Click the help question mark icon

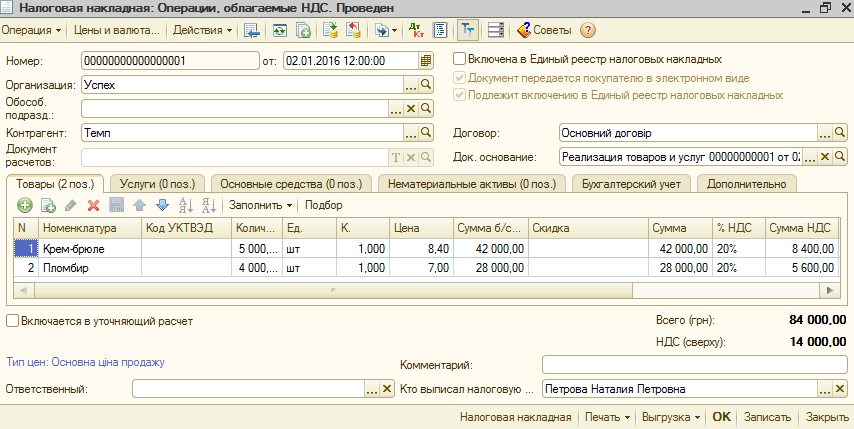click(587, 30)
